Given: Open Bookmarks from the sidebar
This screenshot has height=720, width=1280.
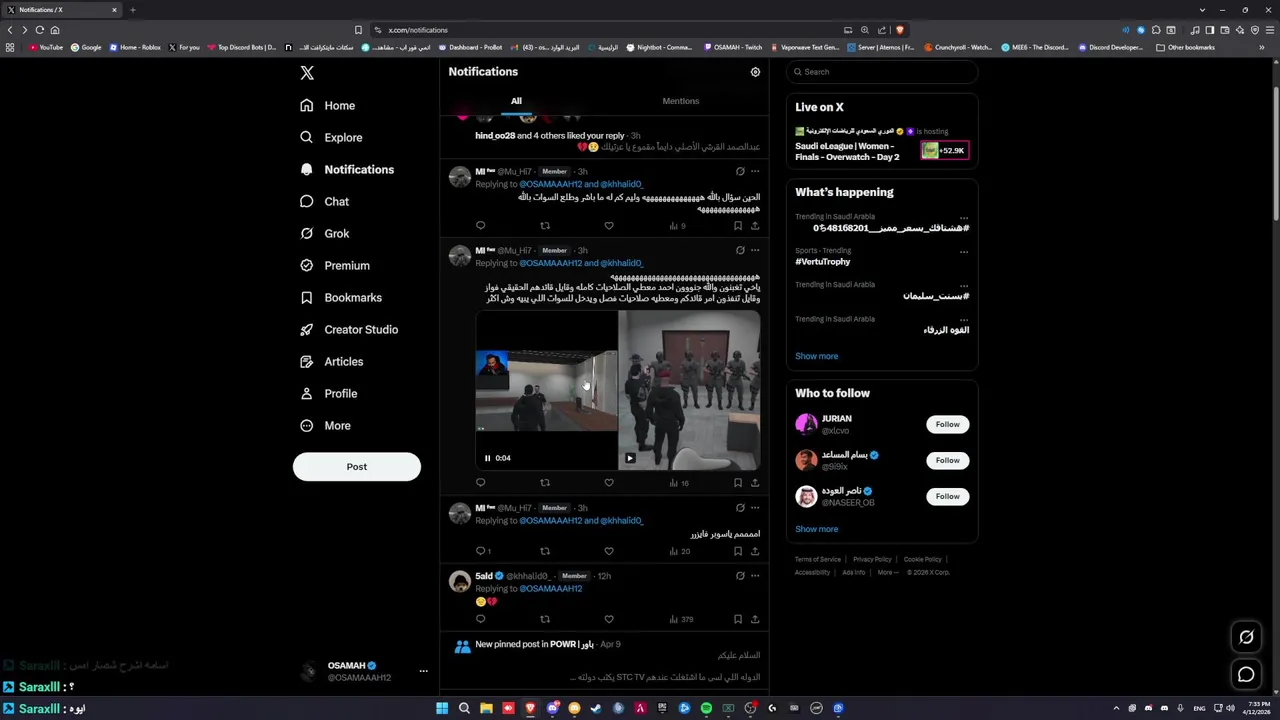Looking at the screenshot, I should 341,297.
